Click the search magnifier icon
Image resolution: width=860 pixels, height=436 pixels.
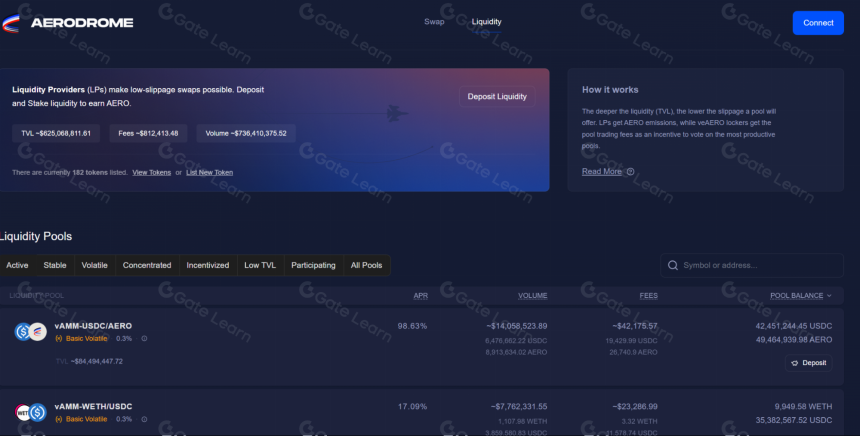tap(672, 265)
